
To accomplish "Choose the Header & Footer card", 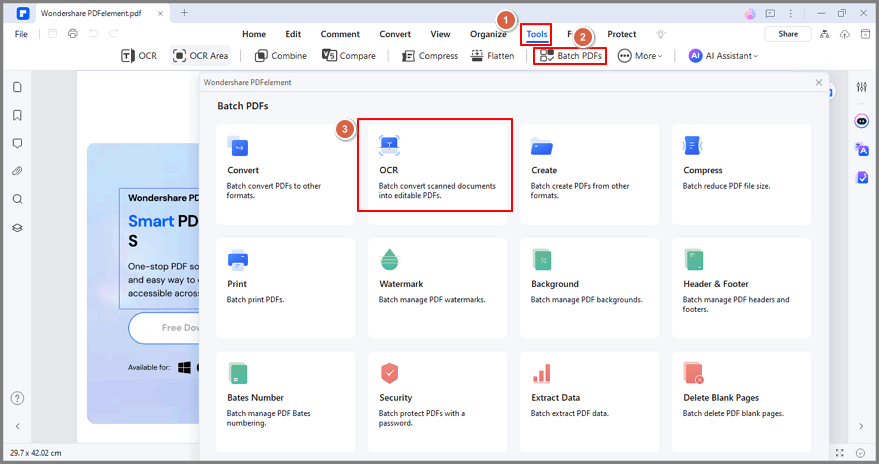I will 741,288.
